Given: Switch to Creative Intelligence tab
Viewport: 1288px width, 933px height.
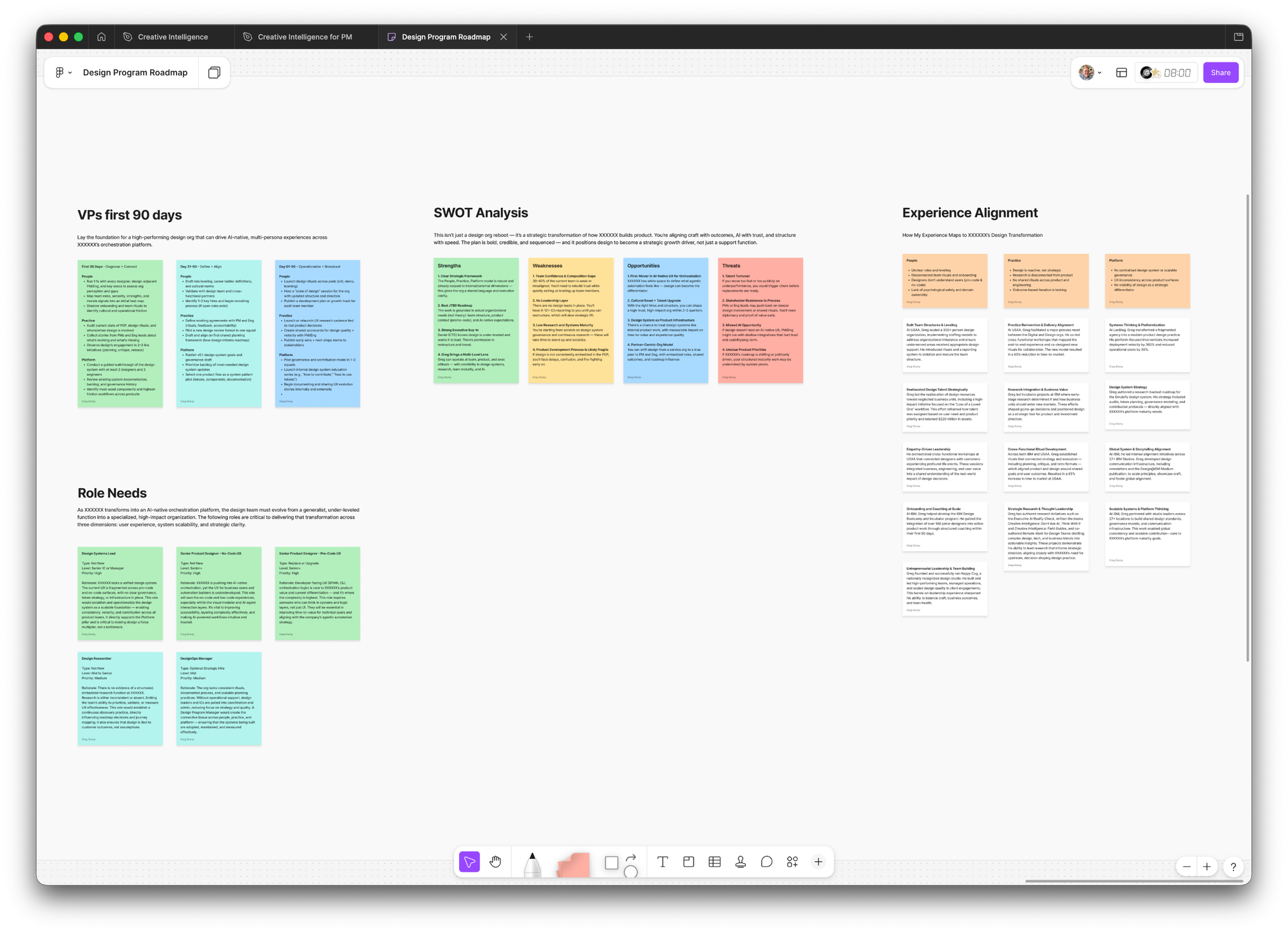Looking at the screenshot, I should pos(173,37).
